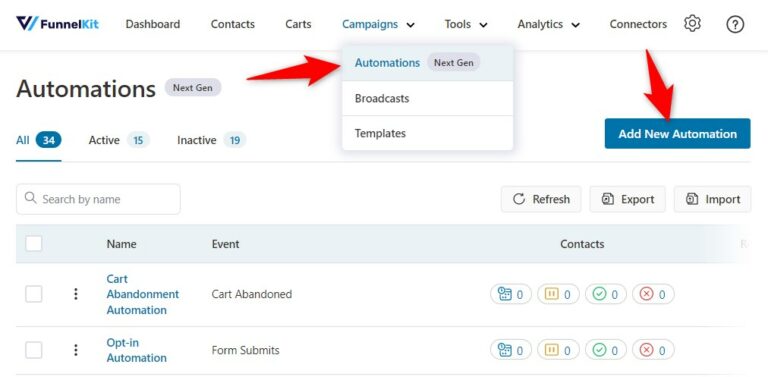Click active contacts badge for Opt-in Automation

(511, 350)
